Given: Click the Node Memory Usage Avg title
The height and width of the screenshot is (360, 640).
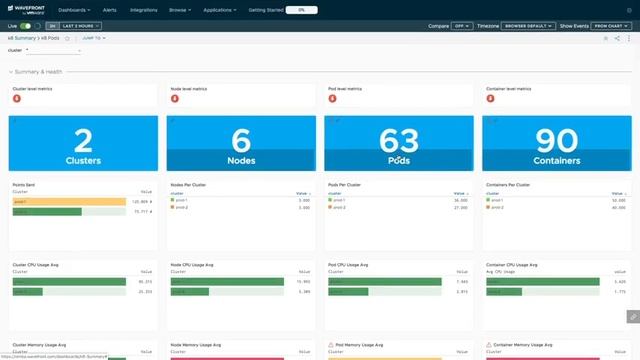Looking at the screenshot, I should click(x=196, y=345).
